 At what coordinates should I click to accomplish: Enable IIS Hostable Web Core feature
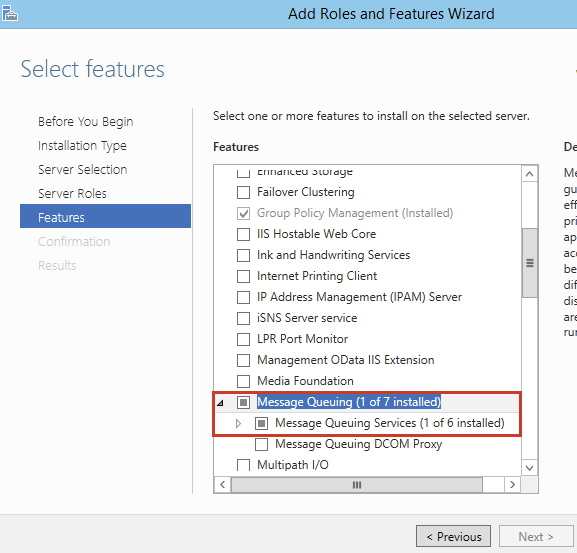click(x=243, y=234)
